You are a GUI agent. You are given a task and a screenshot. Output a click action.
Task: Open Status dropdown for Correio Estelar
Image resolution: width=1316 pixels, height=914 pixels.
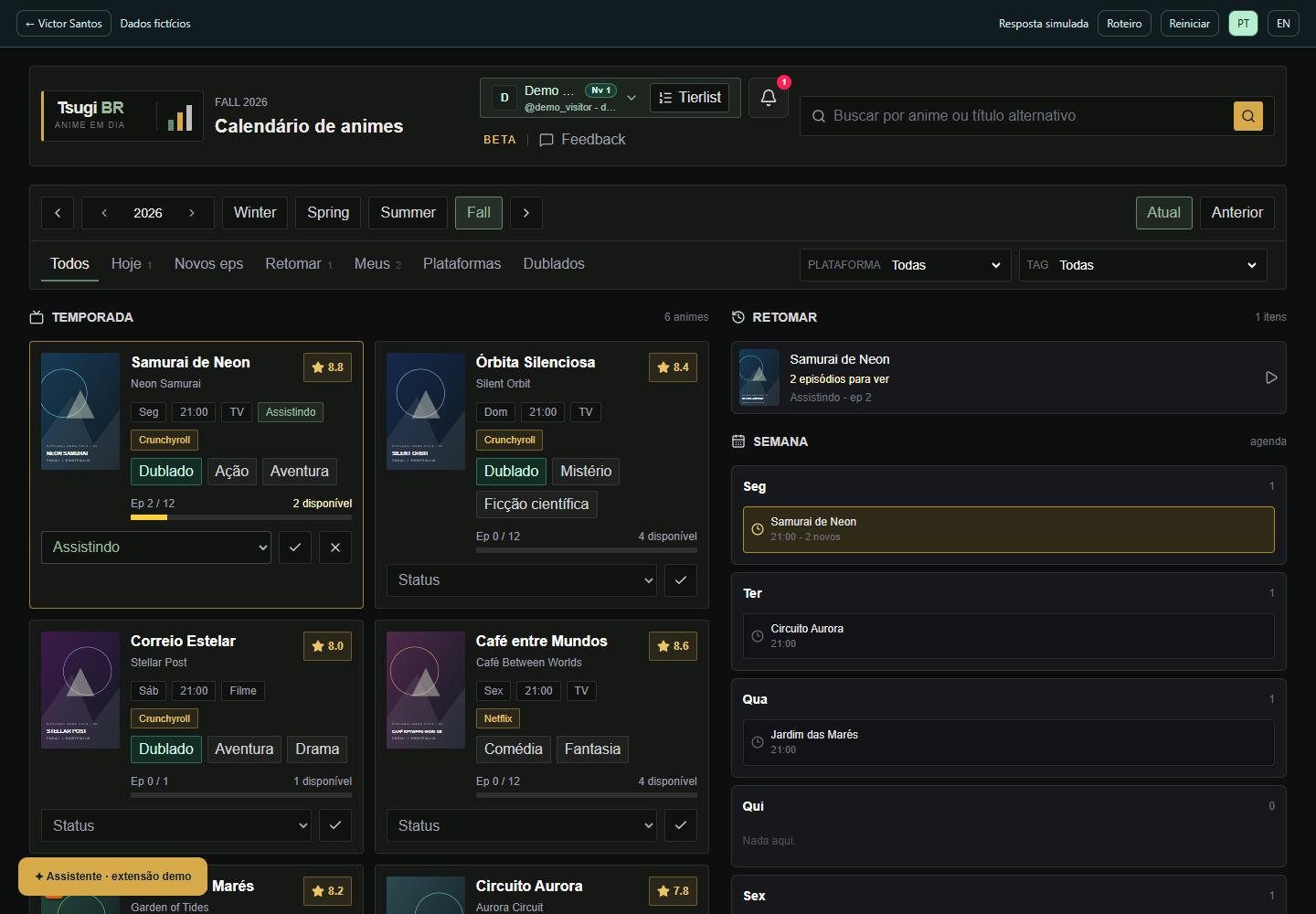[x=176, y=825]
